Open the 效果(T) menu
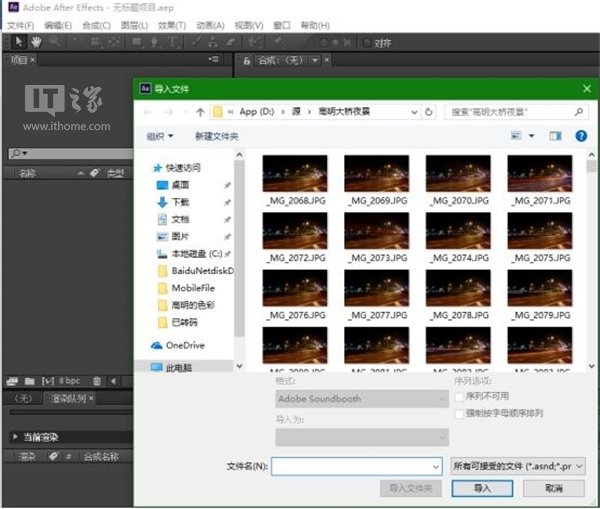The image size is (600, 509). pyautogui.click(x=172, y=26)
